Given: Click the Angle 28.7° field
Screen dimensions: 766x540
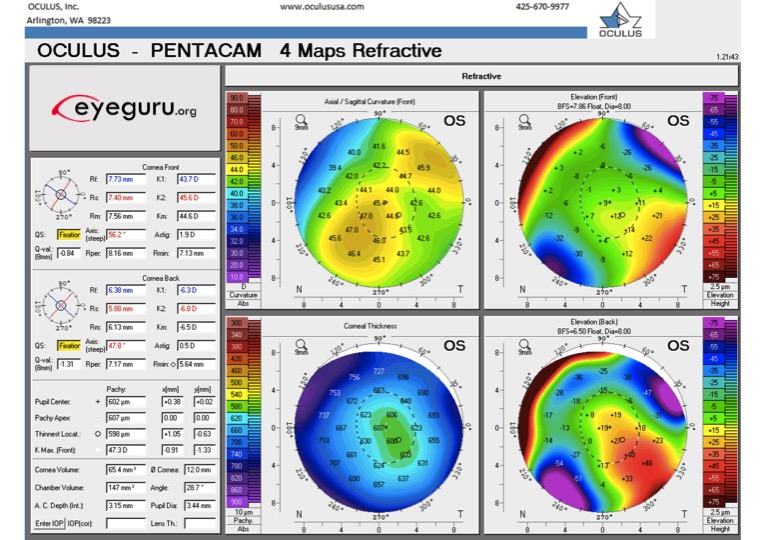Looking at the screenshot, I should pos(200,488).
